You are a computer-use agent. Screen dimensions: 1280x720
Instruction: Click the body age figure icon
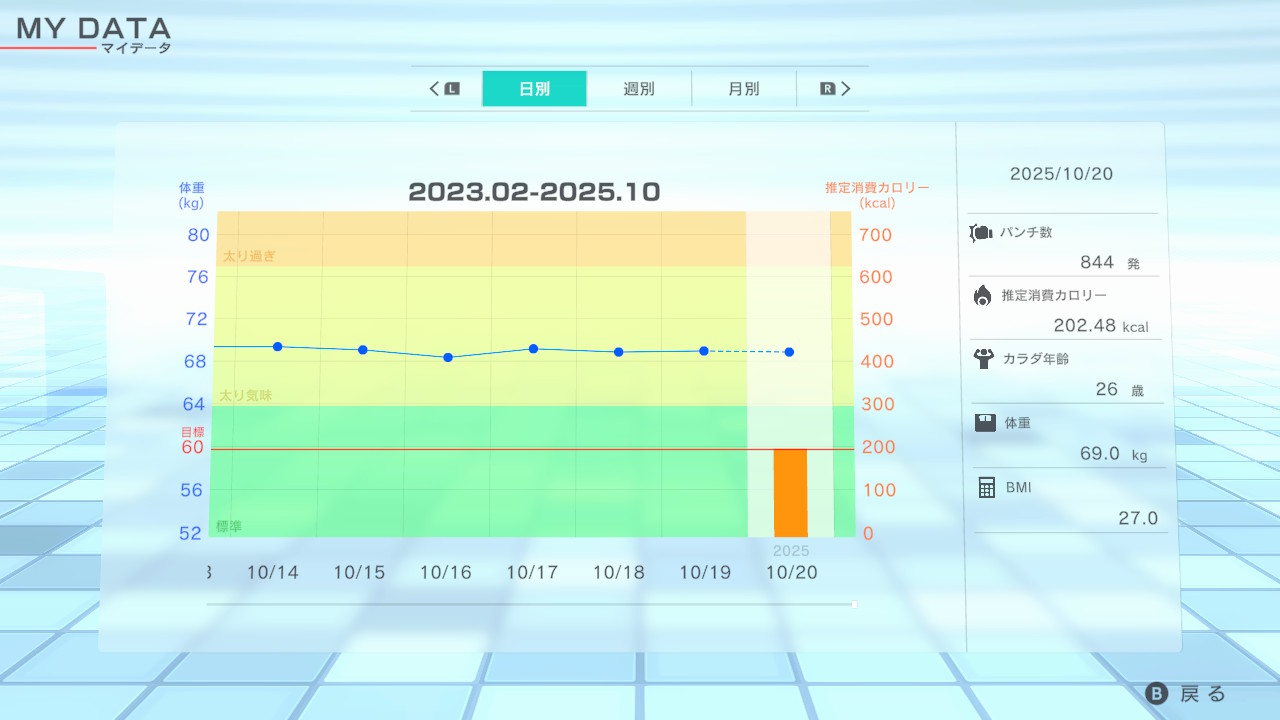pyautogui.click(x=983, y=358)
